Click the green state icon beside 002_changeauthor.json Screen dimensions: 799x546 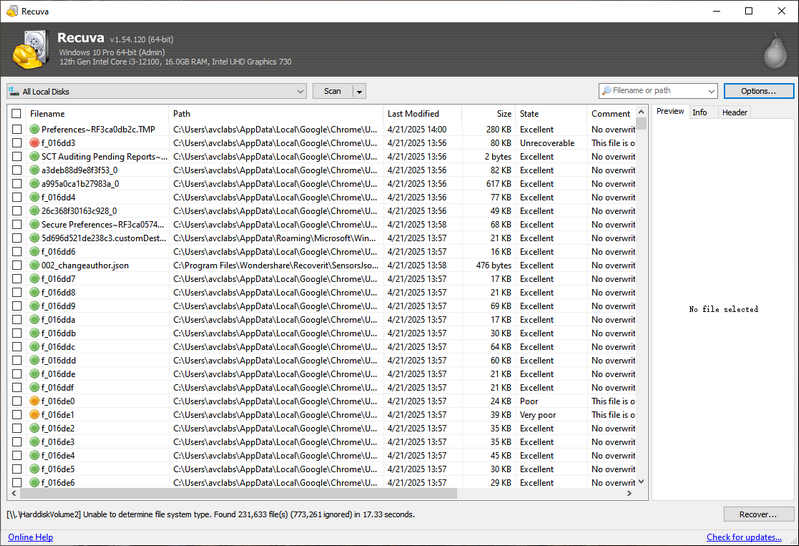click(x=34, y=265)
